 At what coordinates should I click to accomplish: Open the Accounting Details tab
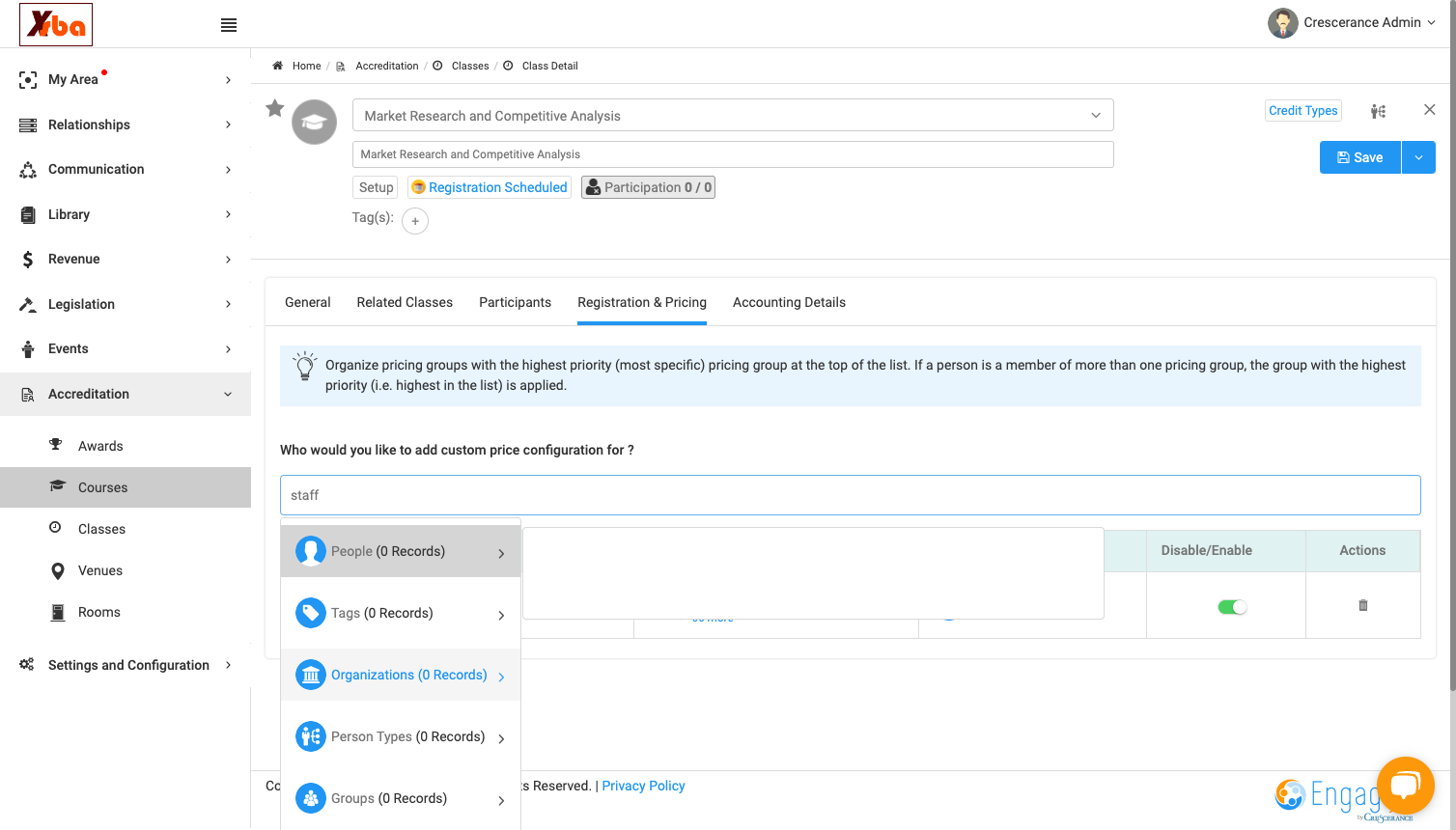(789, 302)
